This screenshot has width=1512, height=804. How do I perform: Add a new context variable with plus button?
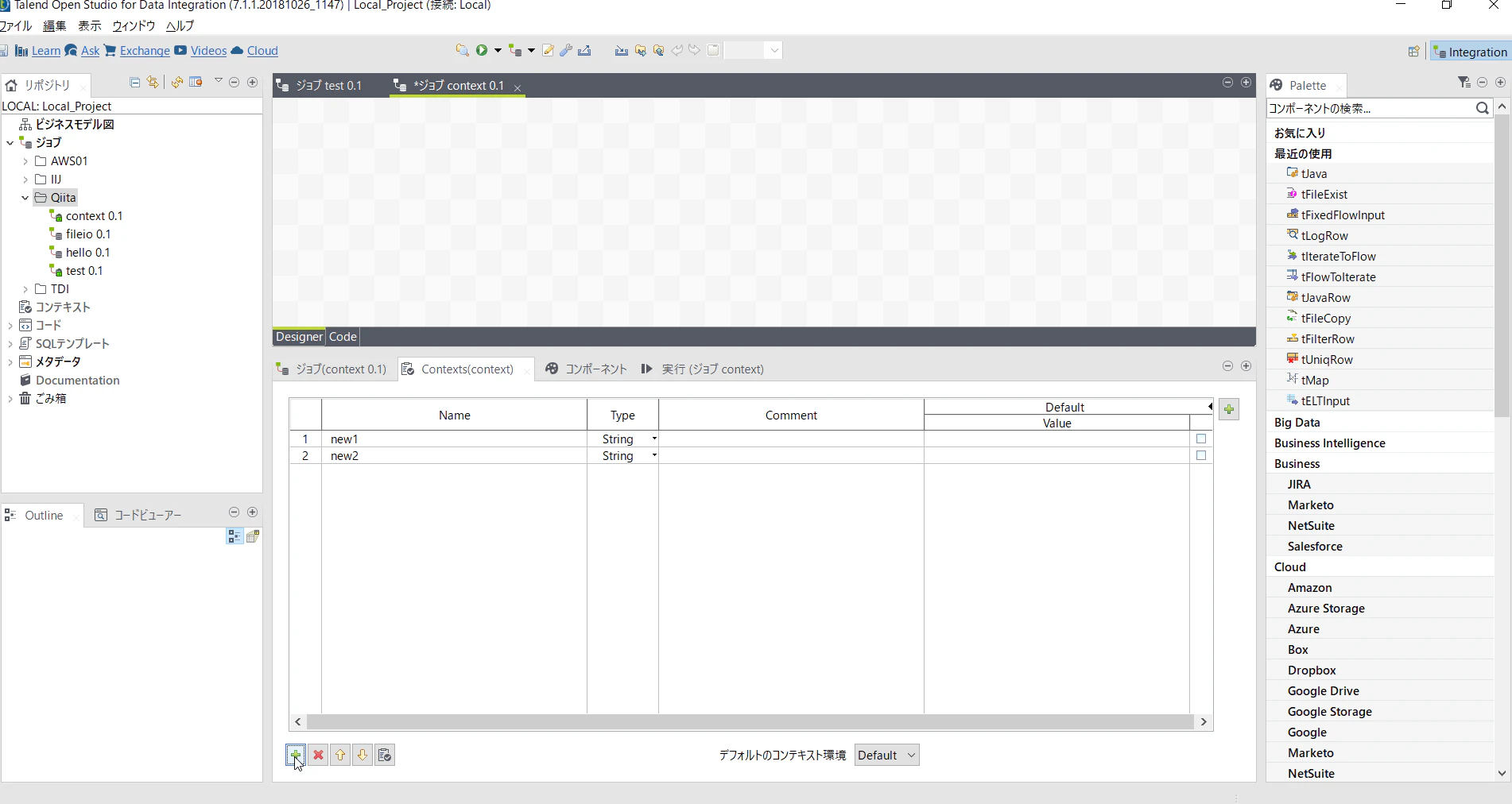[295, 755]
